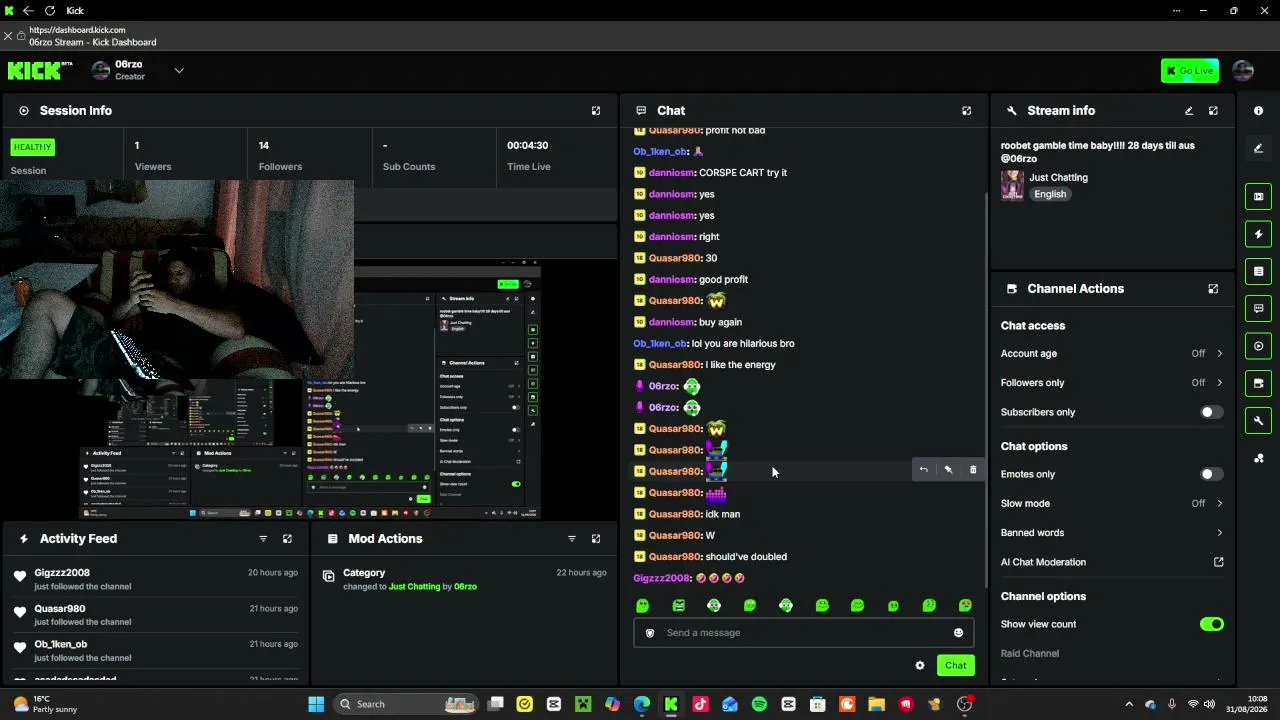This screenshot has width=1280, height=720.
Task: Open the profile avatar menu top right
Action: [x=1243, y=70]
